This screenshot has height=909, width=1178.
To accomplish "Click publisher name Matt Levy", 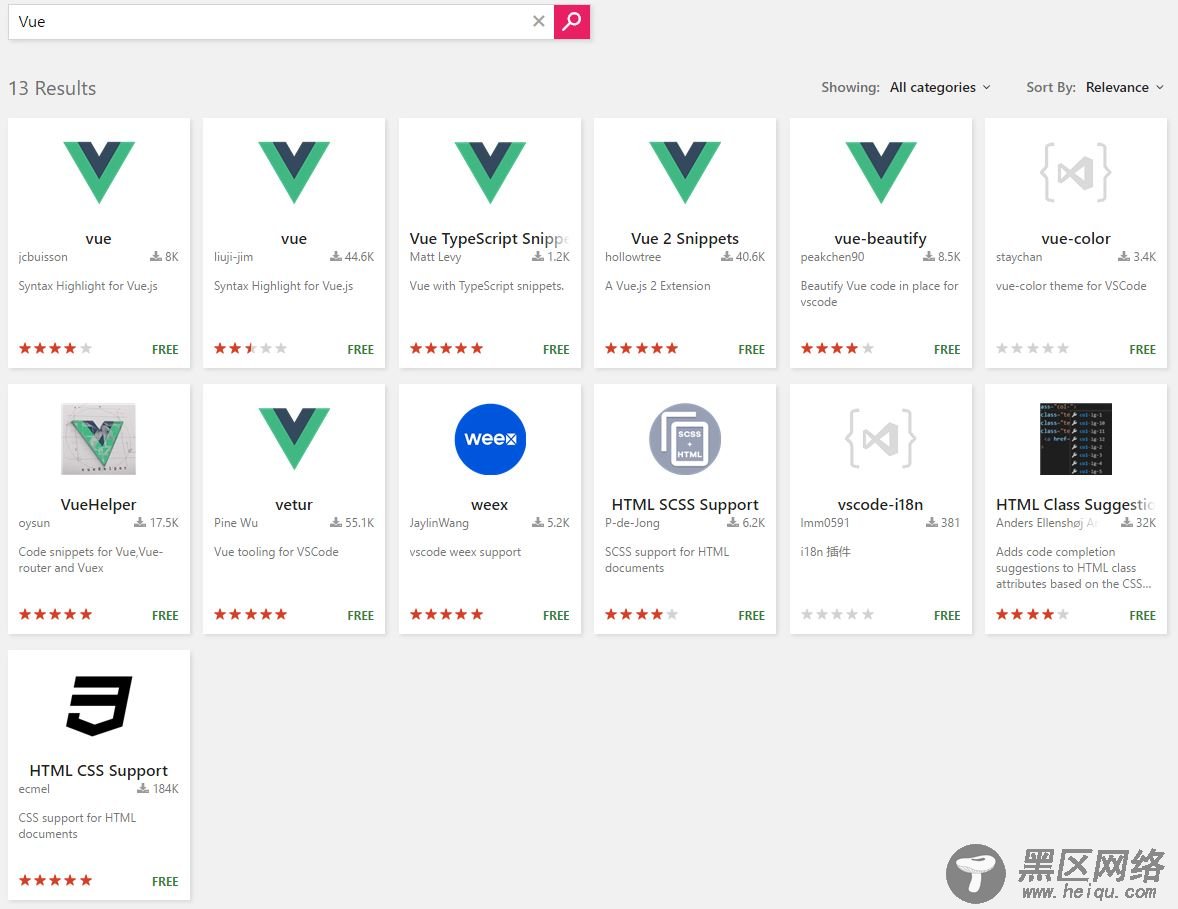I will coord(435,257).
